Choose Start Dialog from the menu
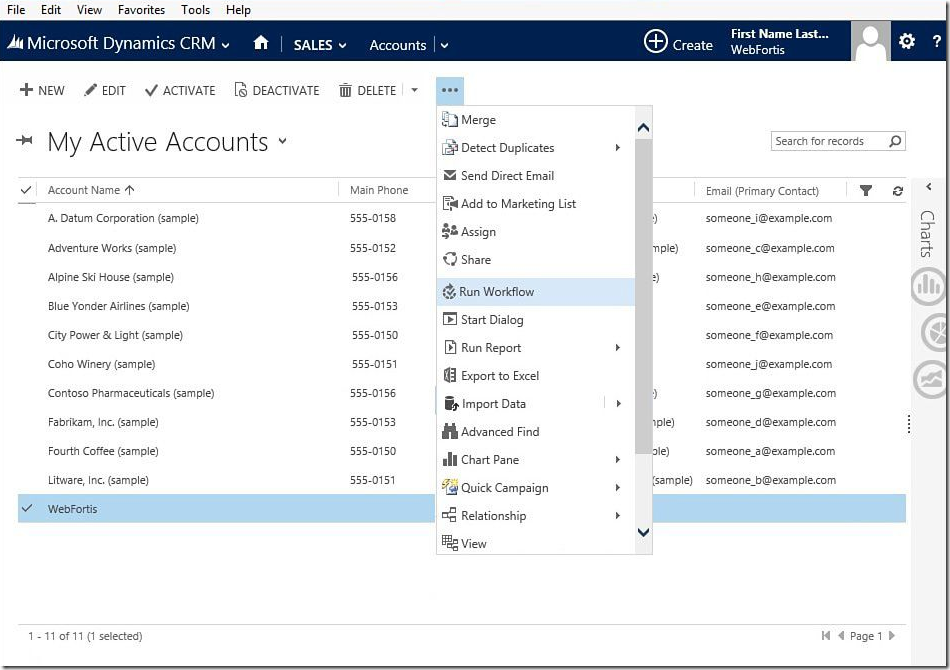The width and height of the screenshot is (950, 670). click(536, 319)
